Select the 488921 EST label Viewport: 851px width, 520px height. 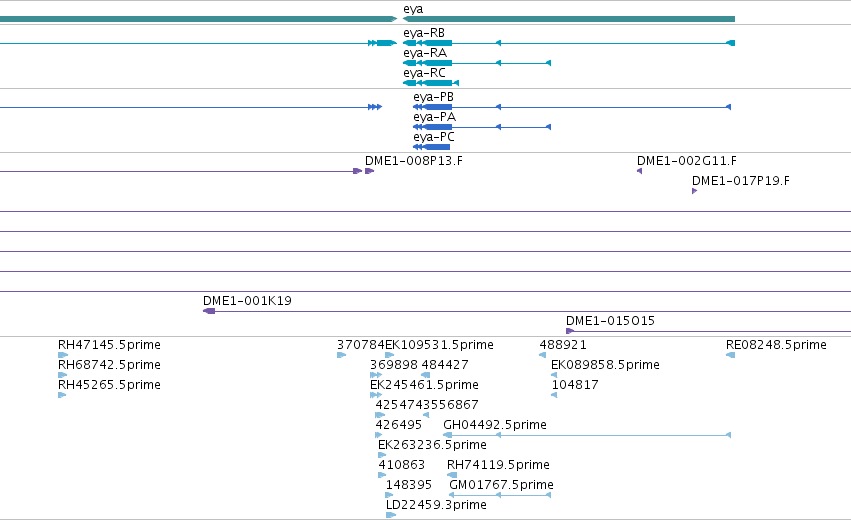point(563,345)
